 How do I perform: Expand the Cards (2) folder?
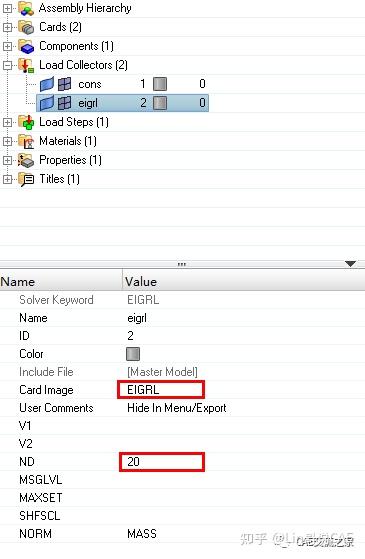(7, 27)
